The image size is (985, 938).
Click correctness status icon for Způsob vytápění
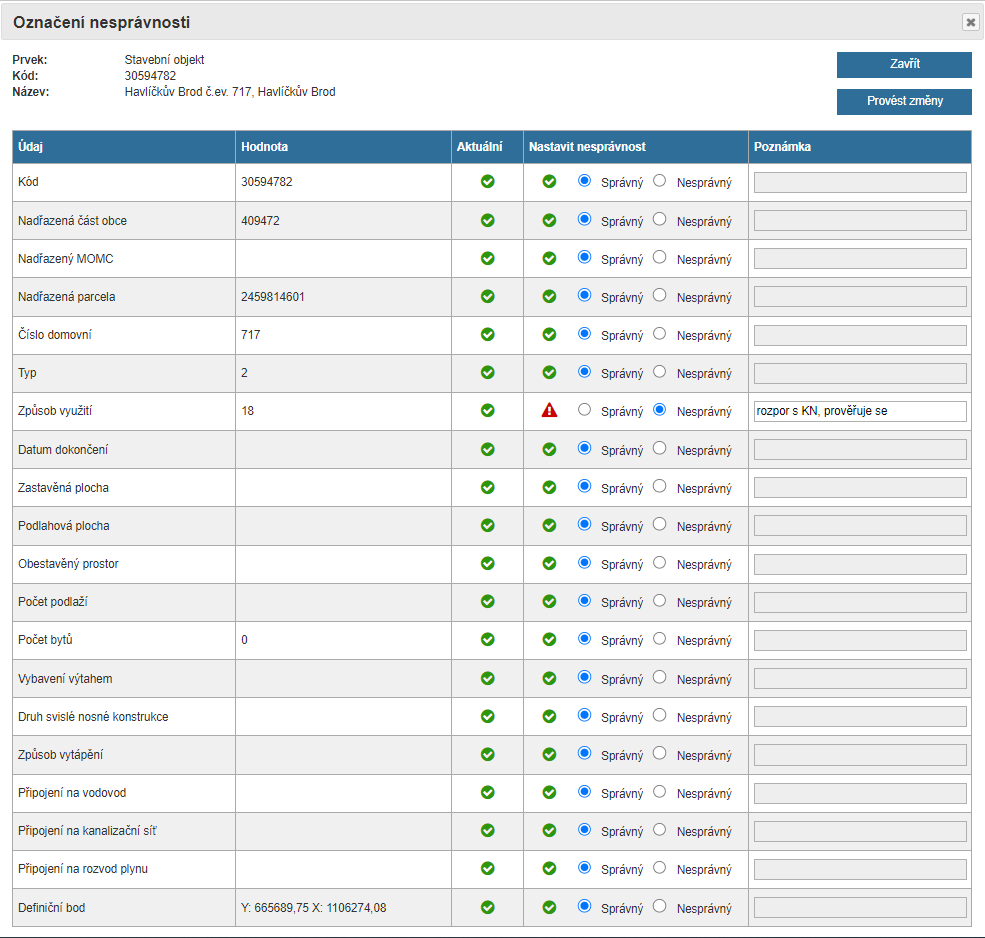(x=549, y=754)
